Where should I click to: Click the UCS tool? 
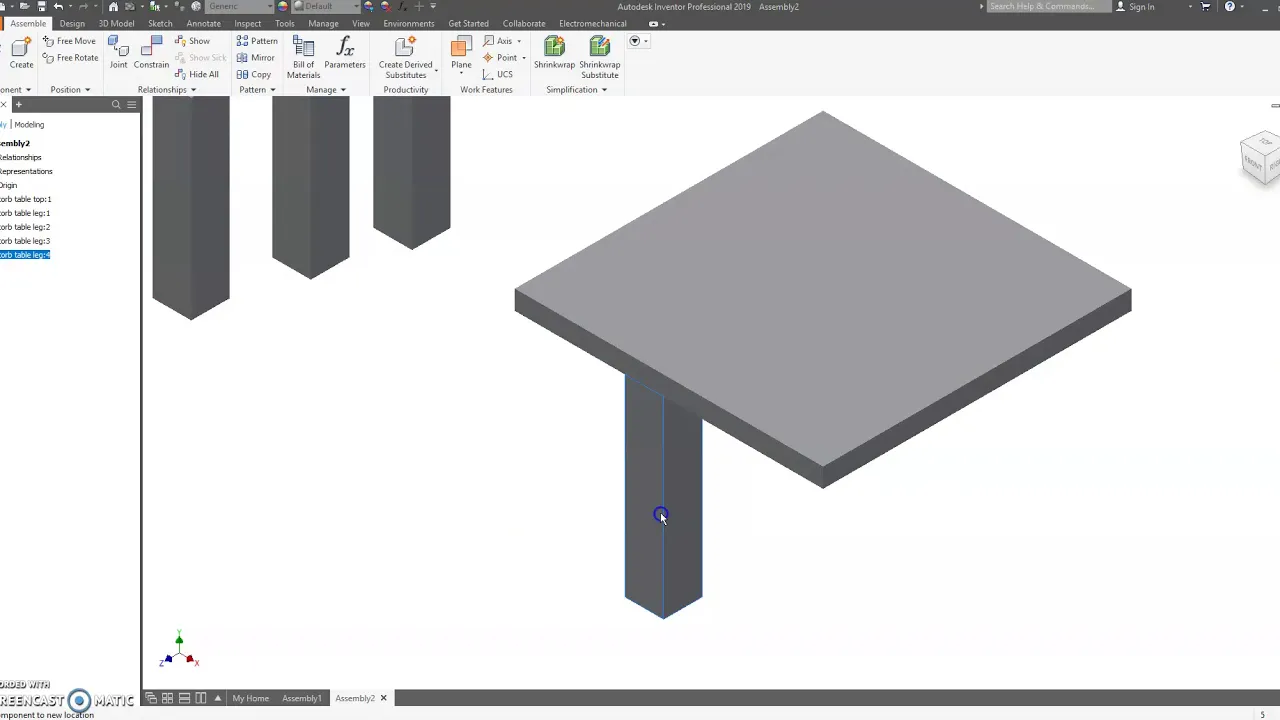(x=498, y=74)
